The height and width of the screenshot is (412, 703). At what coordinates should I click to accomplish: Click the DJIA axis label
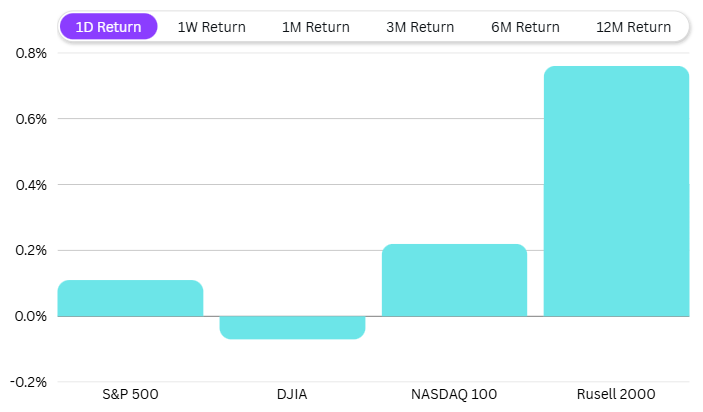(x=292, y=394)
